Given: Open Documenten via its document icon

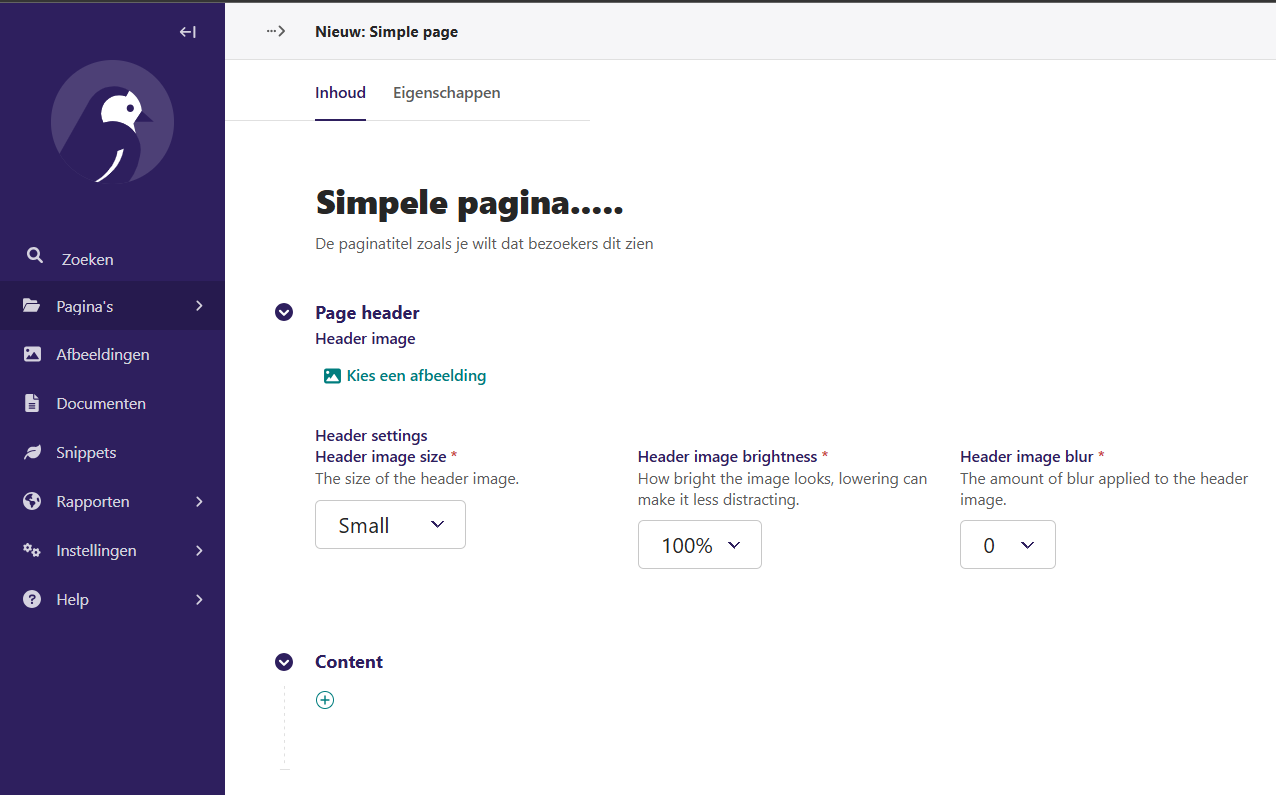Looking at the screenshot, I should 35,403.
